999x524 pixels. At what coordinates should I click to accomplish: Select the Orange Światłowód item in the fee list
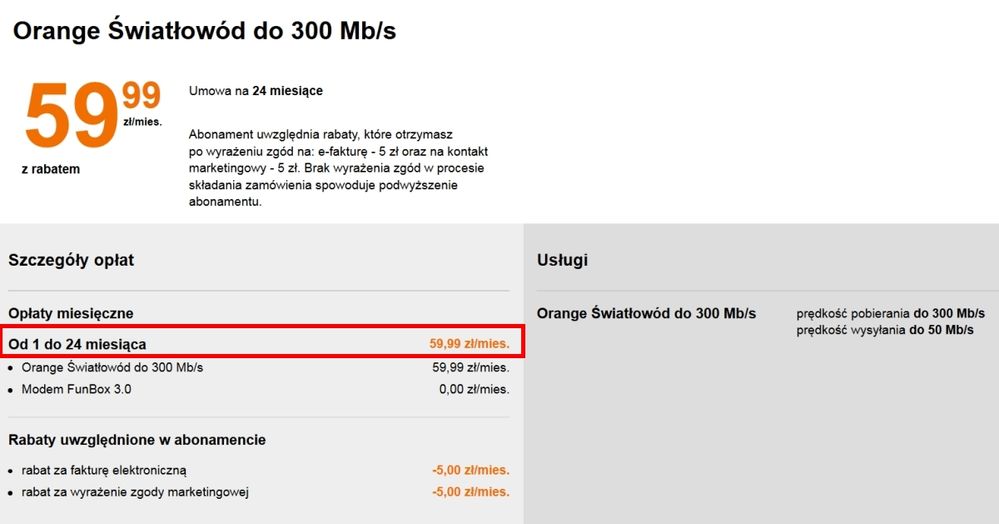coord(112,367)
